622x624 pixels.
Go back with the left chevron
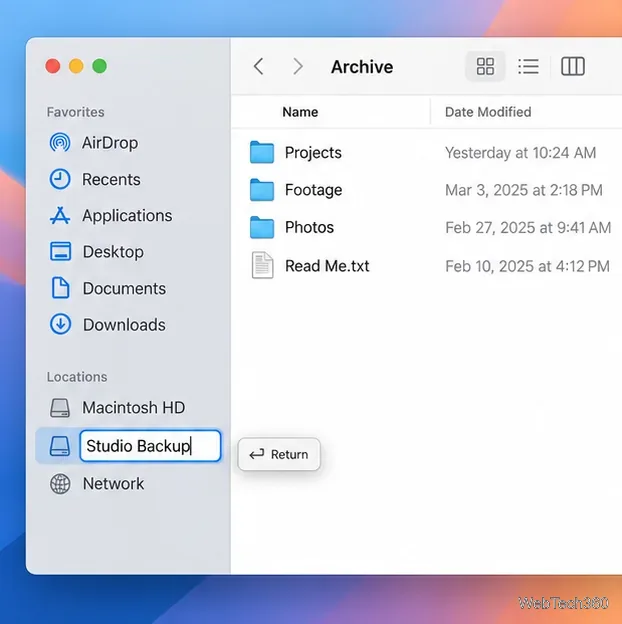coord(259,66)
